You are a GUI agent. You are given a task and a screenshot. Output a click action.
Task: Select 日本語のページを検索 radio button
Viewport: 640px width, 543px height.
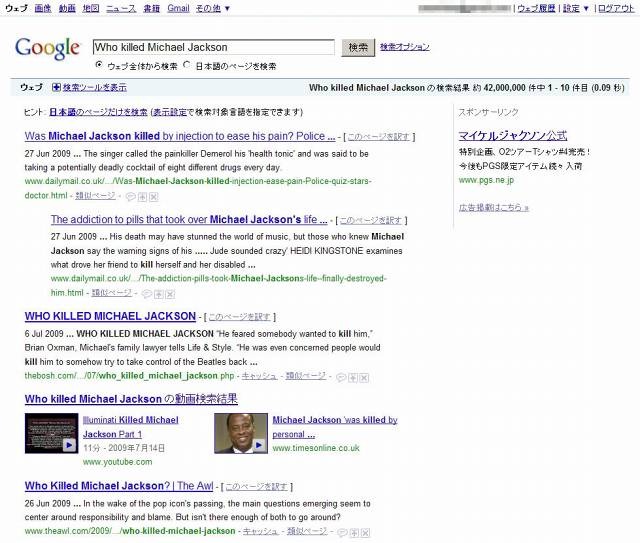point(187,65)
